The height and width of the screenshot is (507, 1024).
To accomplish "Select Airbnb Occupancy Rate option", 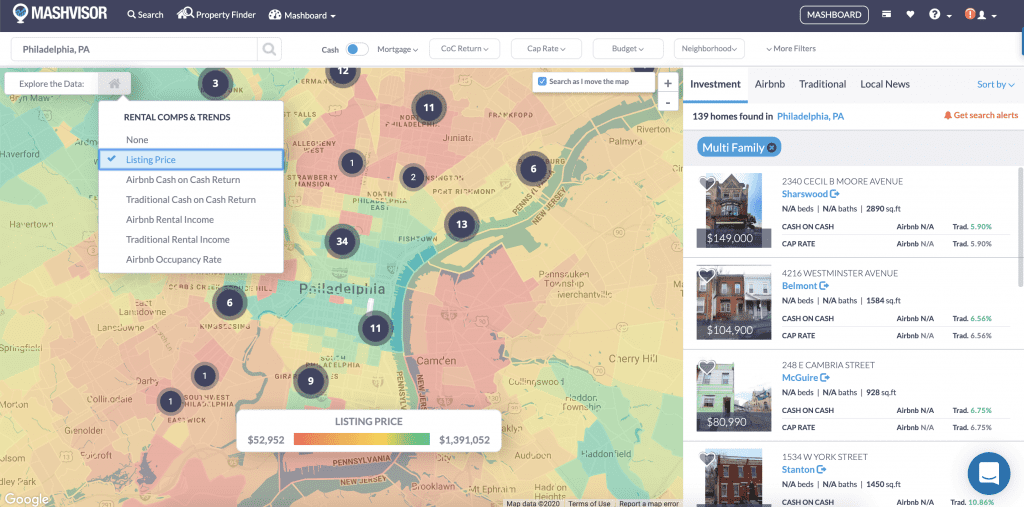I will click(174, 259).
